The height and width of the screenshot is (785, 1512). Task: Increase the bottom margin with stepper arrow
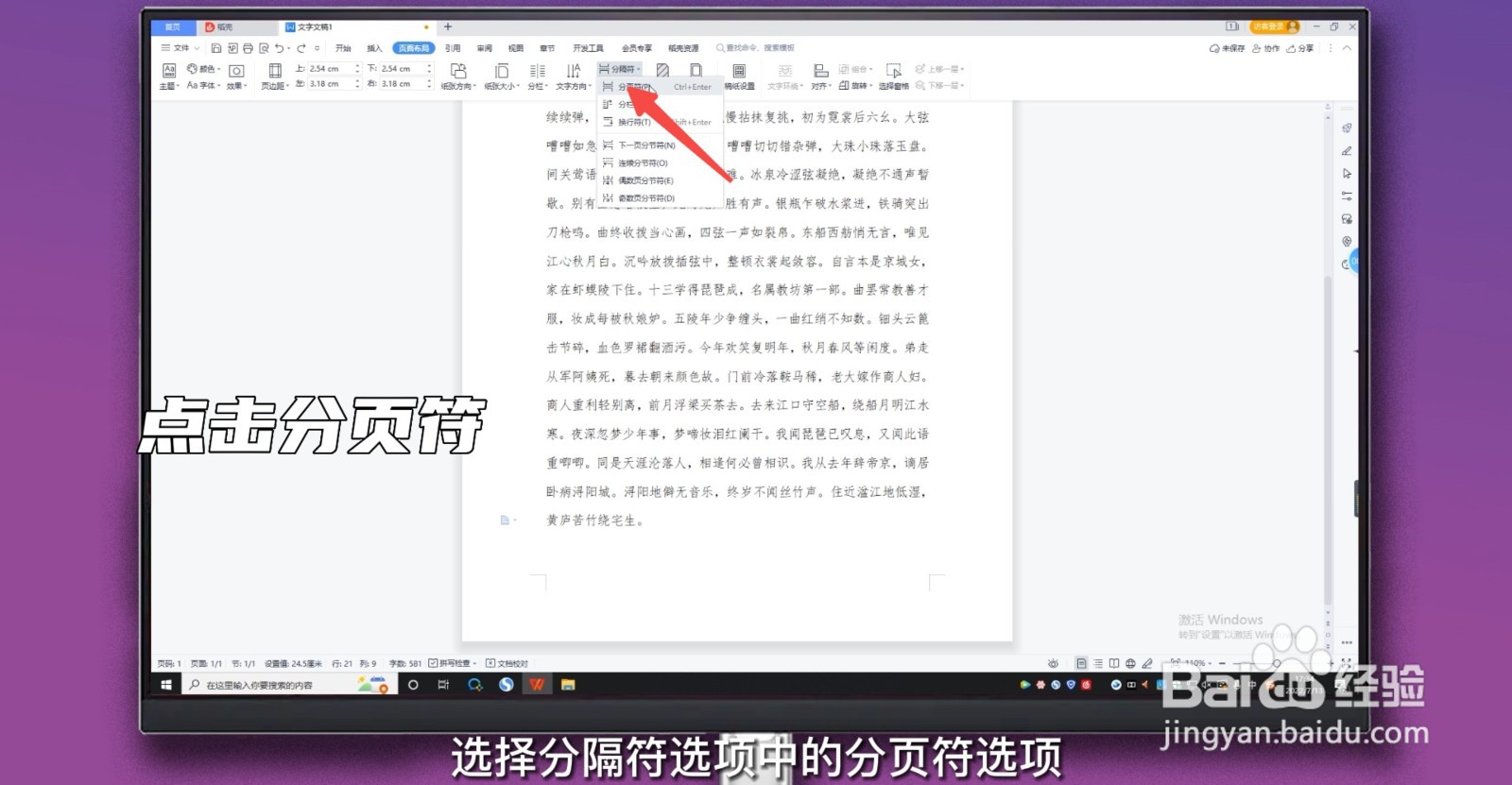(x=429, y=66)
